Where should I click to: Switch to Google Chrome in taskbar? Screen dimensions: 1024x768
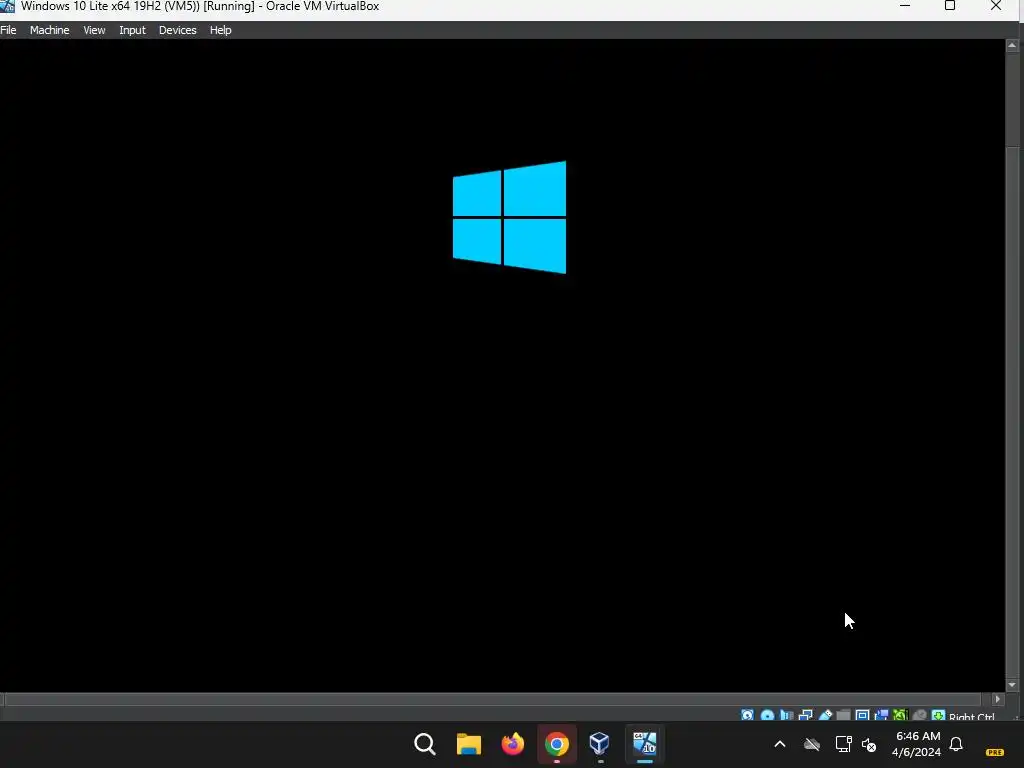coord(557,744)
